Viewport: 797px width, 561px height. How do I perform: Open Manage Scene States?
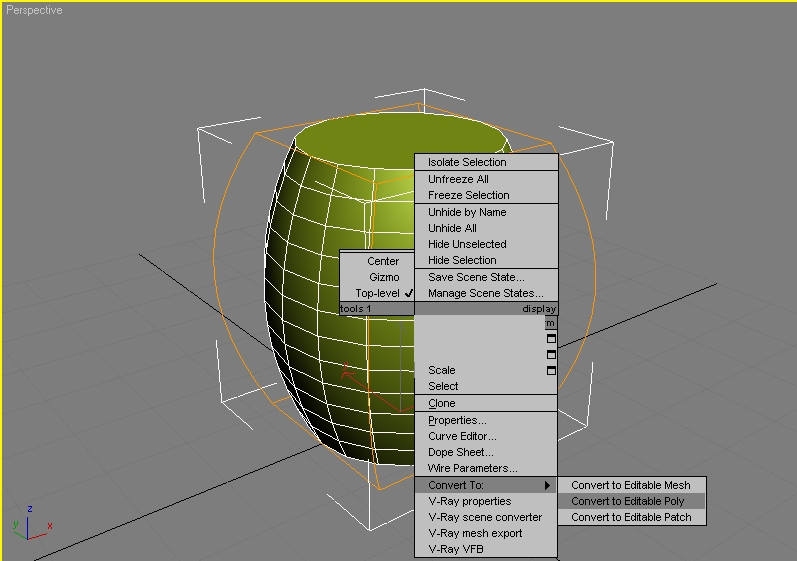click(486, 293)
